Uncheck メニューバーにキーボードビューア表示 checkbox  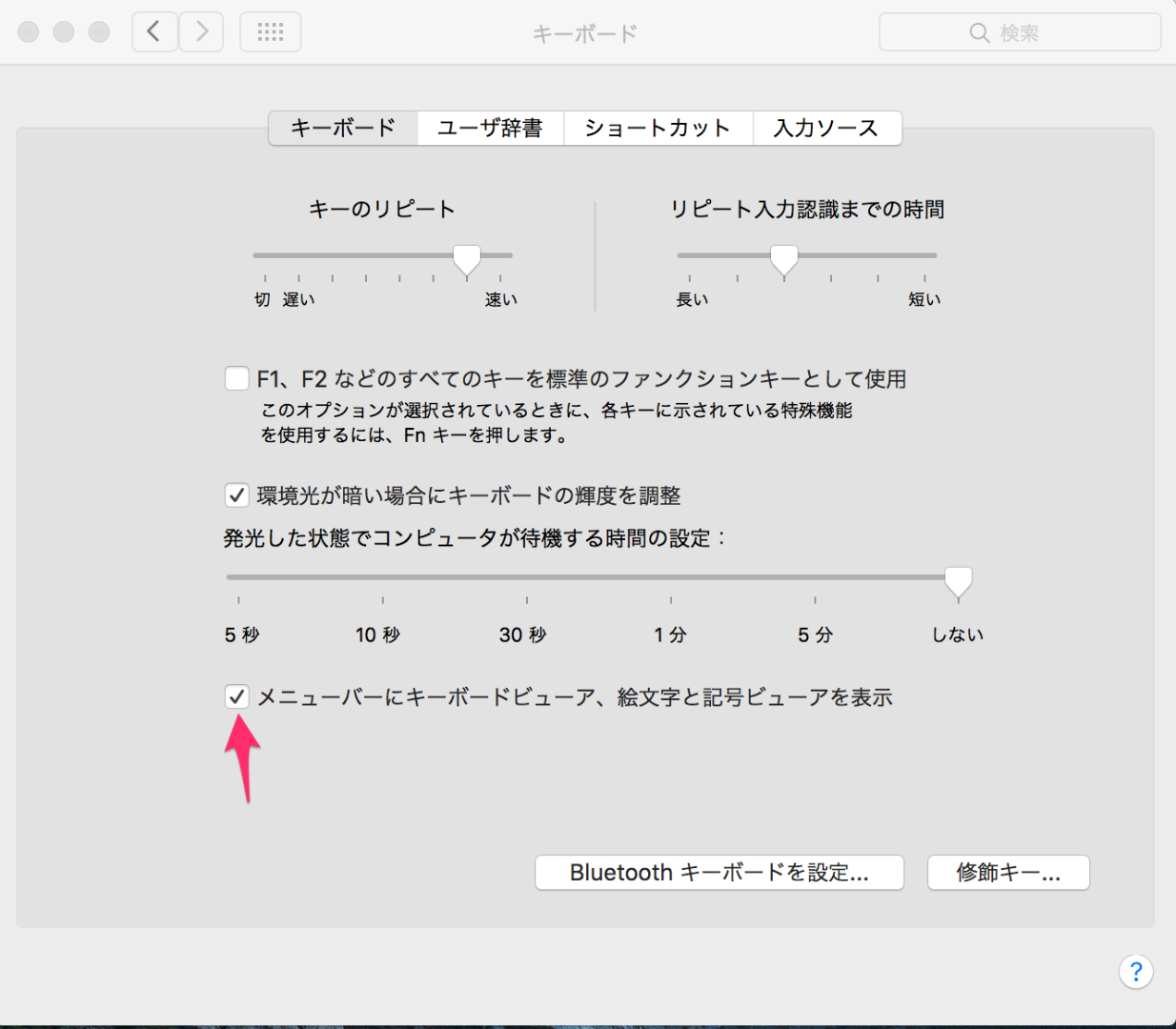236,697
